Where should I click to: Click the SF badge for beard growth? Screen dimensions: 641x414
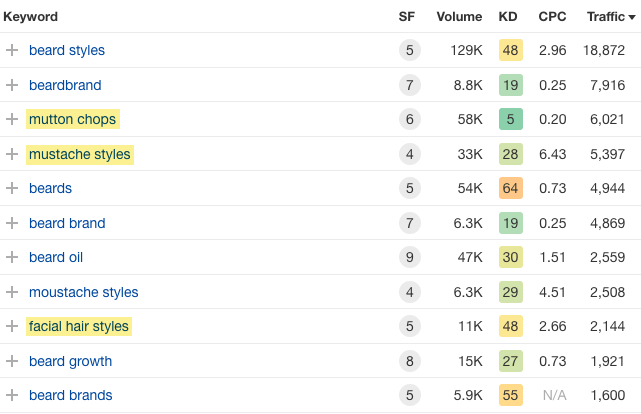point(408,361)
